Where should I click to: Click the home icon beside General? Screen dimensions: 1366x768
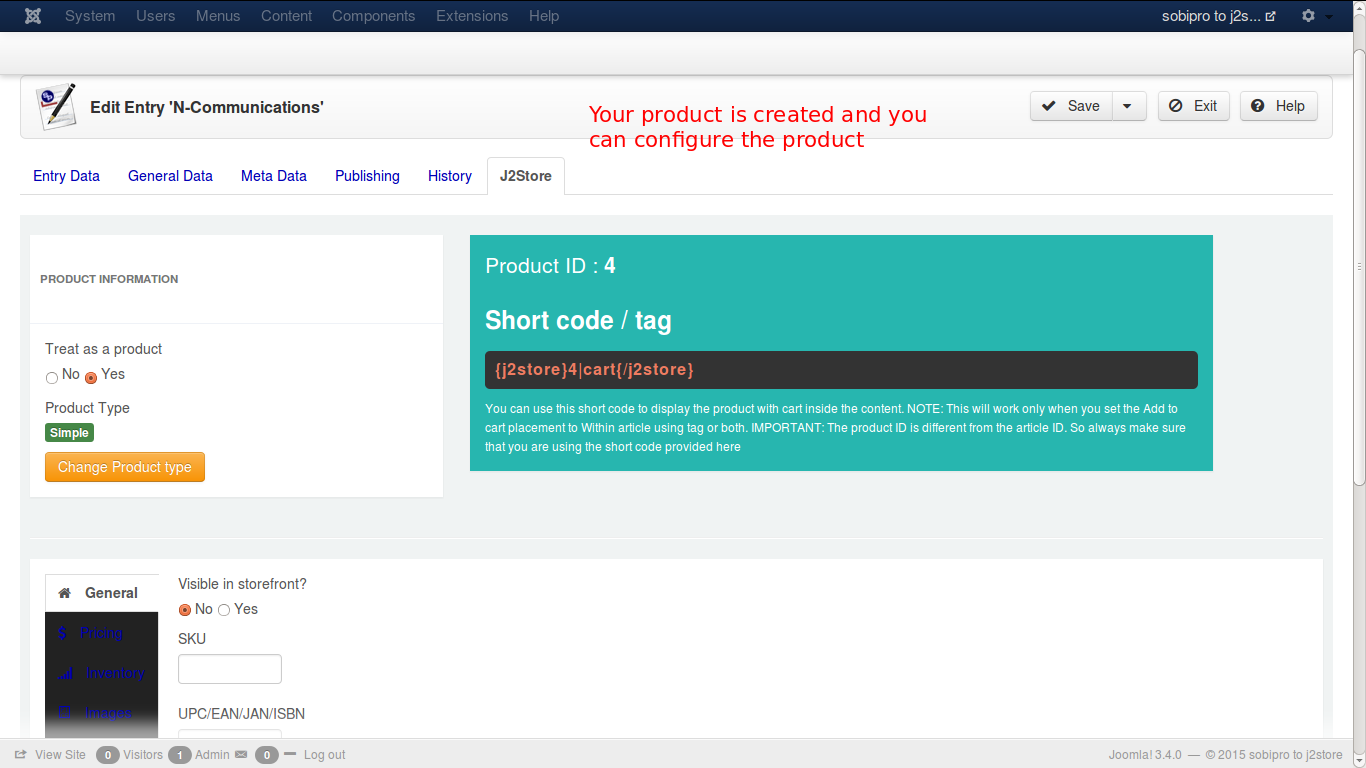[65, 593]
